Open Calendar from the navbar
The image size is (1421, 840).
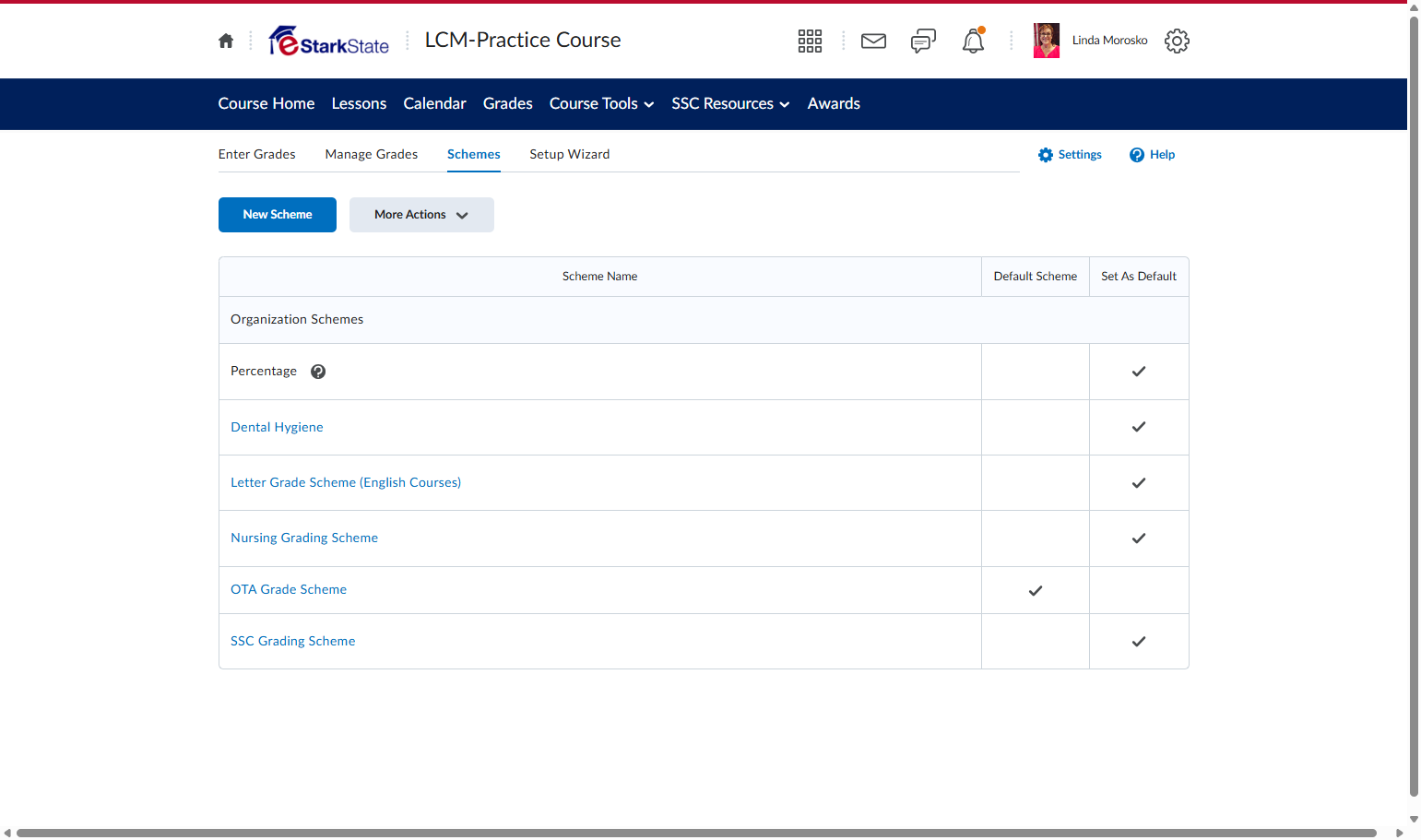[x=434, y=104]
